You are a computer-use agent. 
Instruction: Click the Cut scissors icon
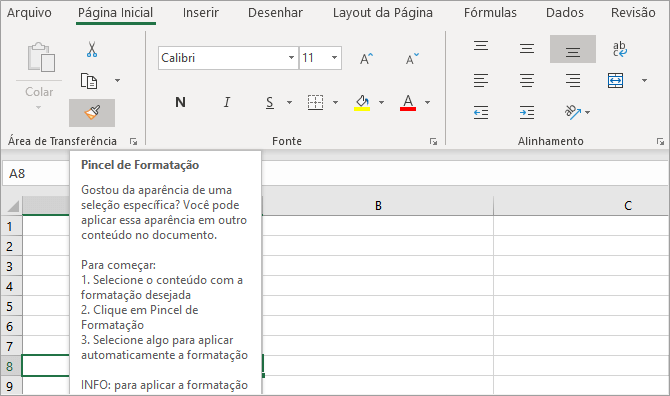[91, 50]
